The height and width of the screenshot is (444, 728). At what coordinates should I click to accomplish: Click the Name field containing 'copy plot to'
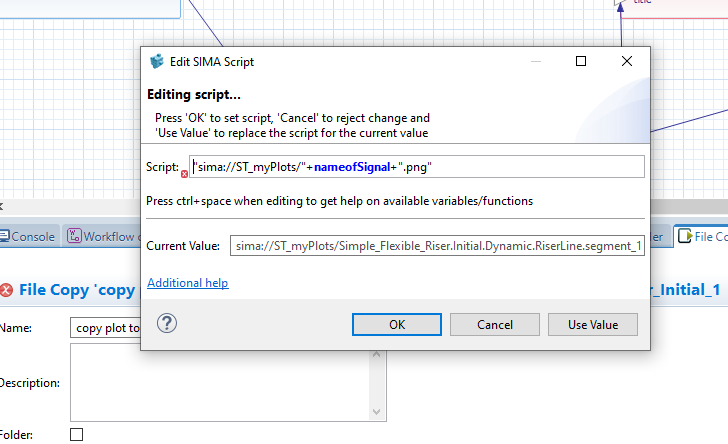point(105,328)
